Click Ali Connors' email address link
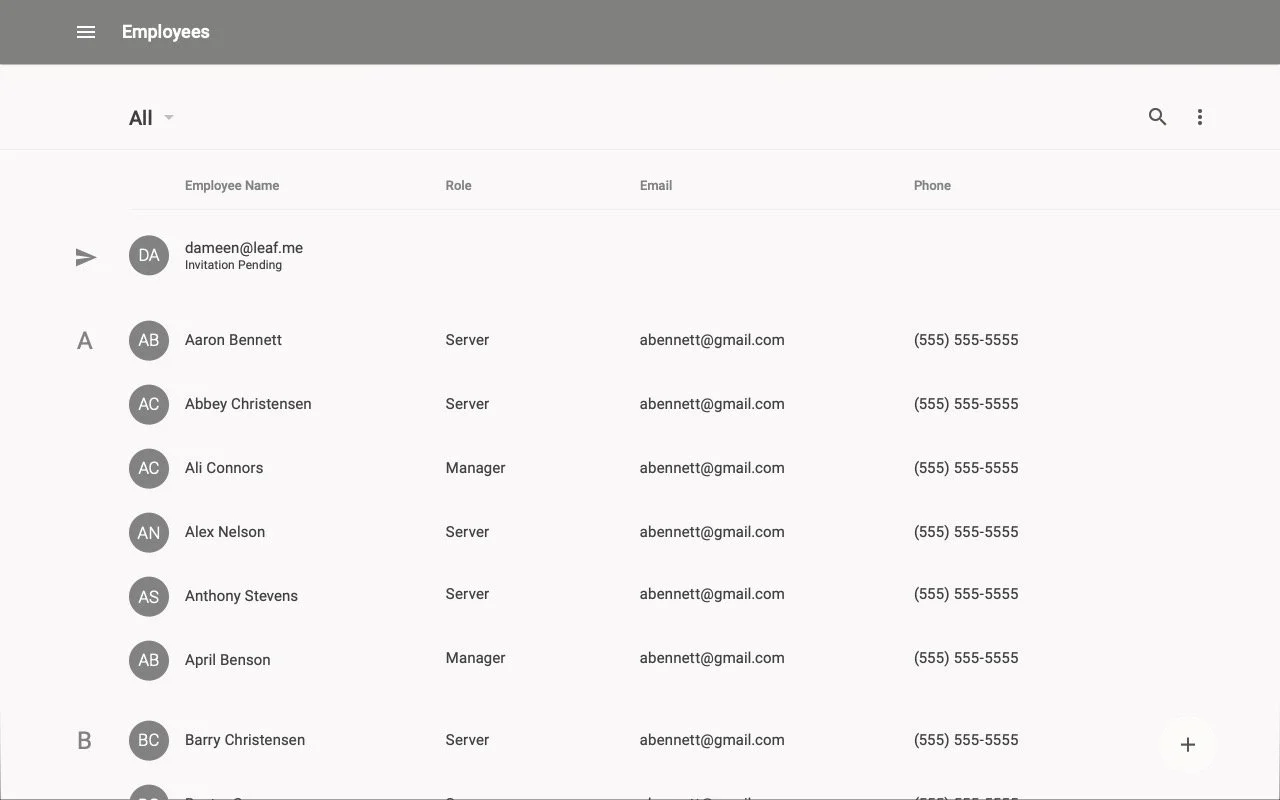Image resolution: width=1280 pixels, height=800 pixels. click(x=711, y=467)
